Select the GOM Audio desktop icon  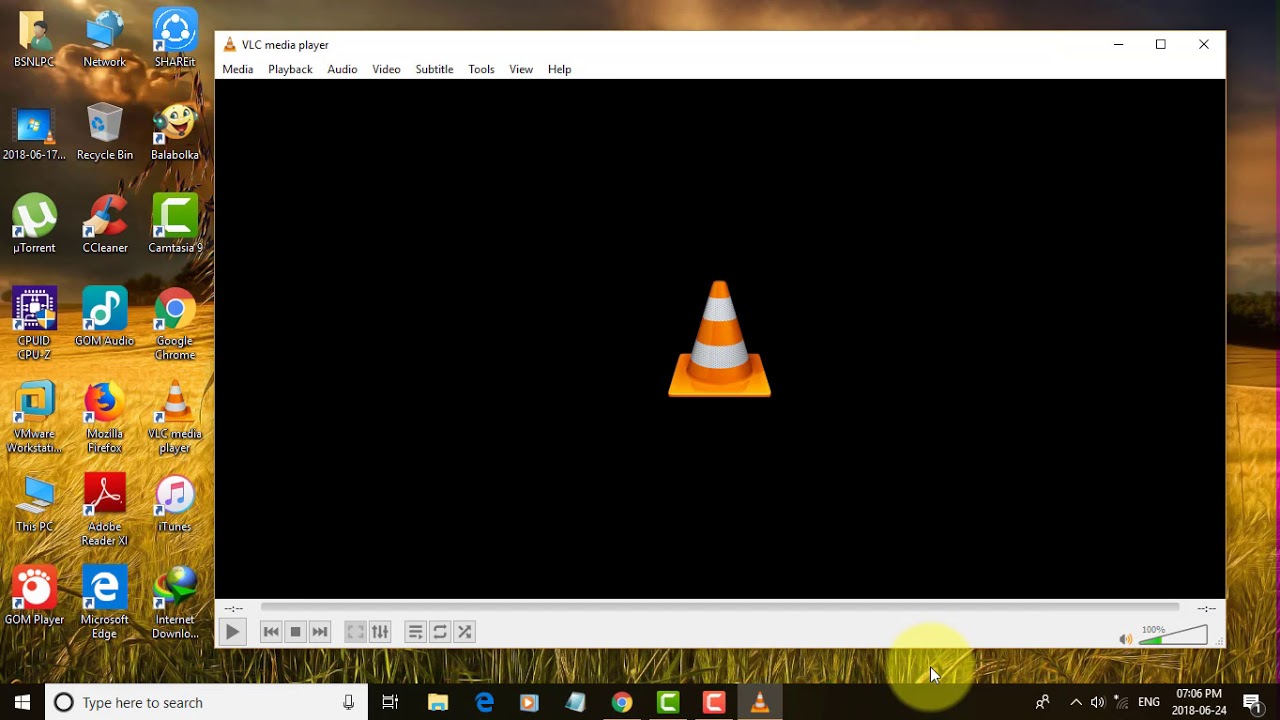pyautogui.click(x=104, y=318)
